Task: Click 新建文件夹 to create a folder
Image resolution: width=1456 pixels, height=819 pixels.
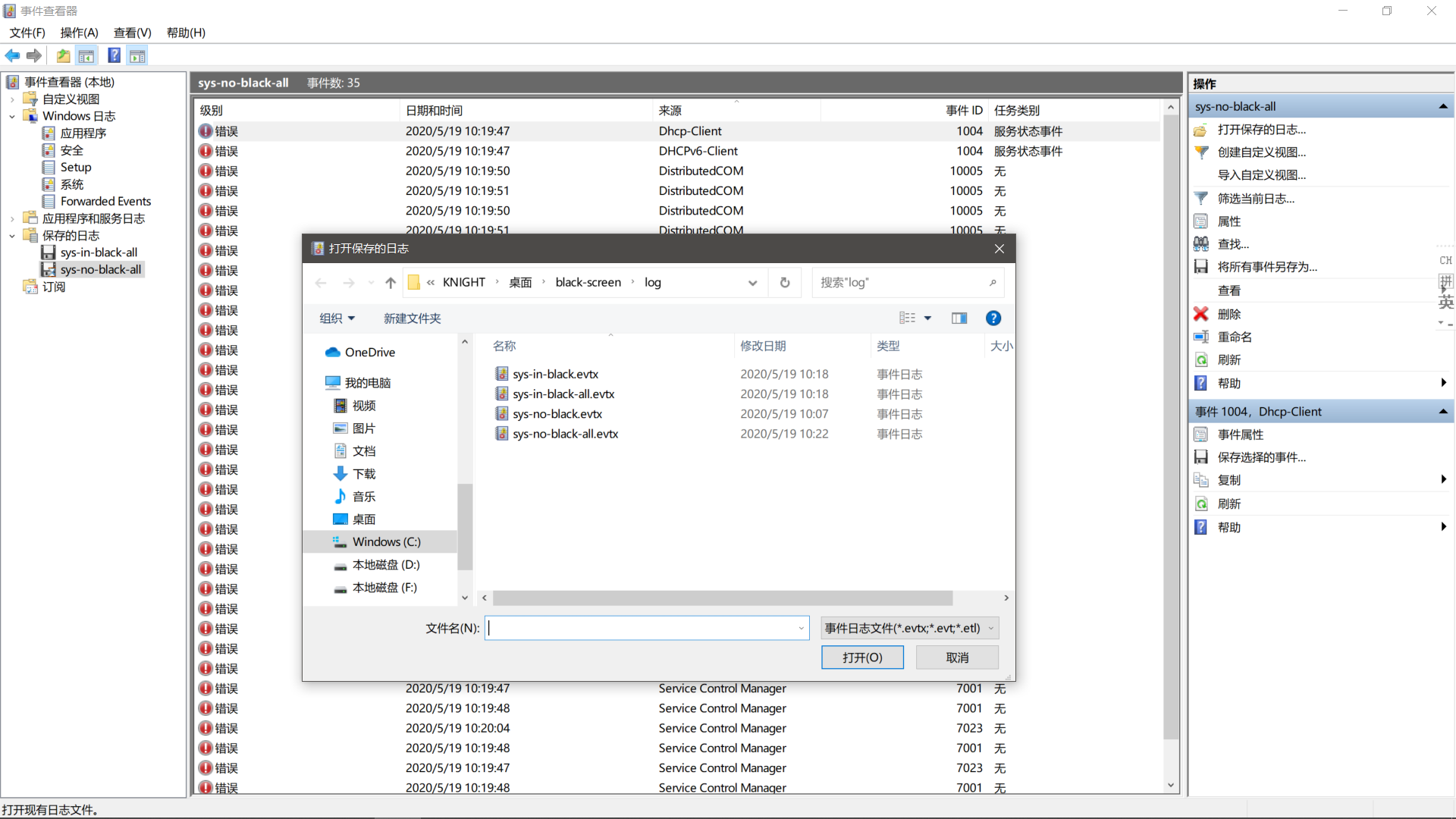Action: [412, 318]
